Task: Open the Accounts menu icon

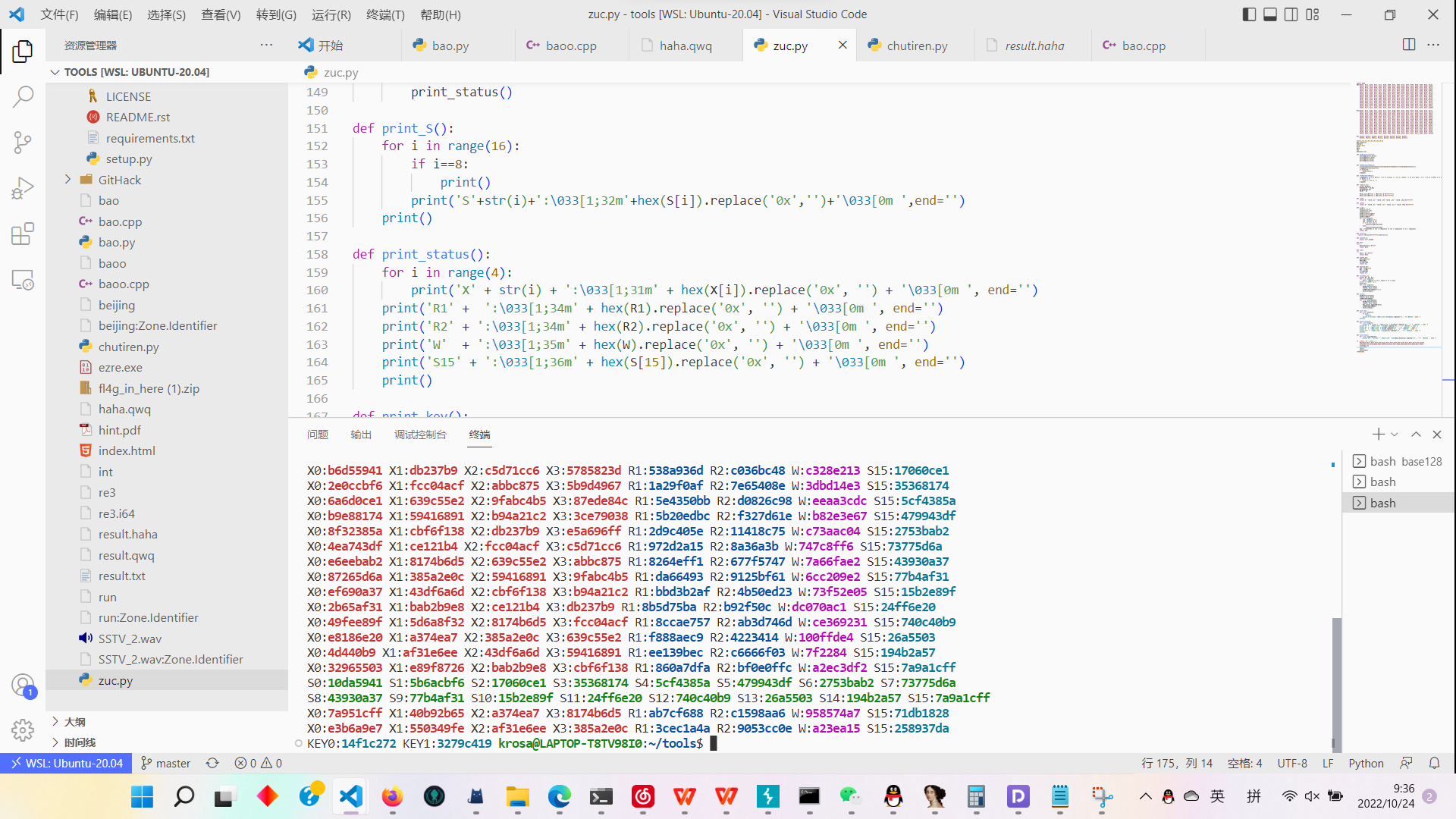Action: point(23,686)
